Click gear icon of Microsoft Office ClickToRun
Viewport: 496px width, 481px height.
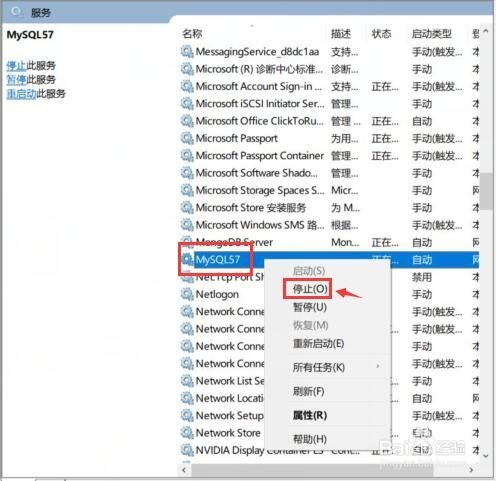(187, 121)
